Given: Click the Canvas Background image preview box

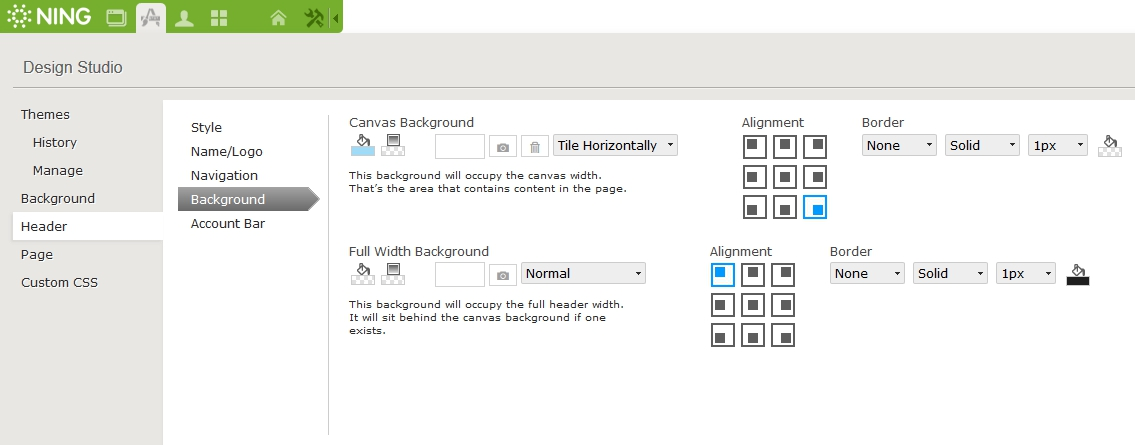Looking at the screenshot, I should [x=460, y=146].
